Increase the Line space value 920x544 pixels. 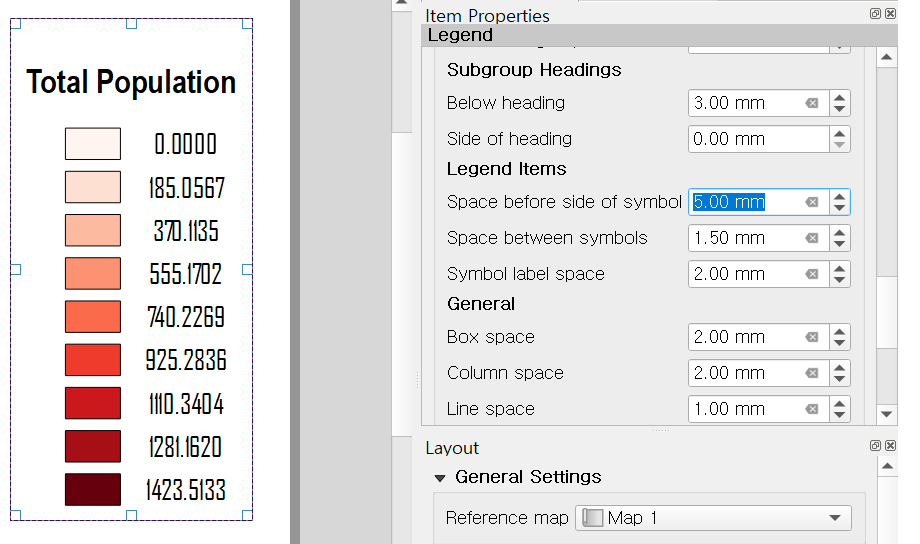coord(840,404)
